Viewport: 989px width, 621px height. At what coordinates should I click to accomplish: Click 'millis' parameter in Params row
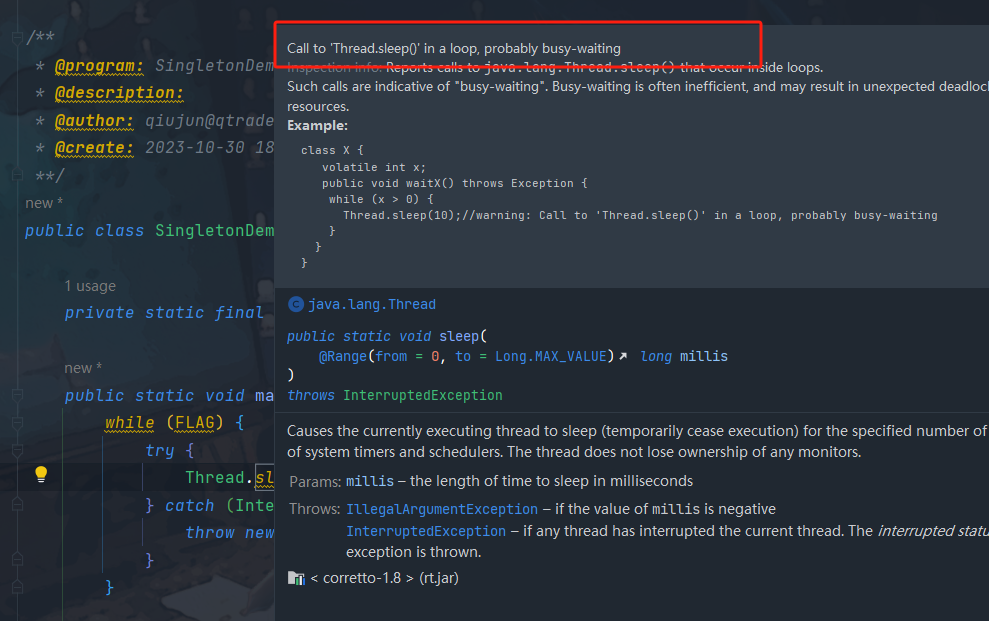coord(370,481)
